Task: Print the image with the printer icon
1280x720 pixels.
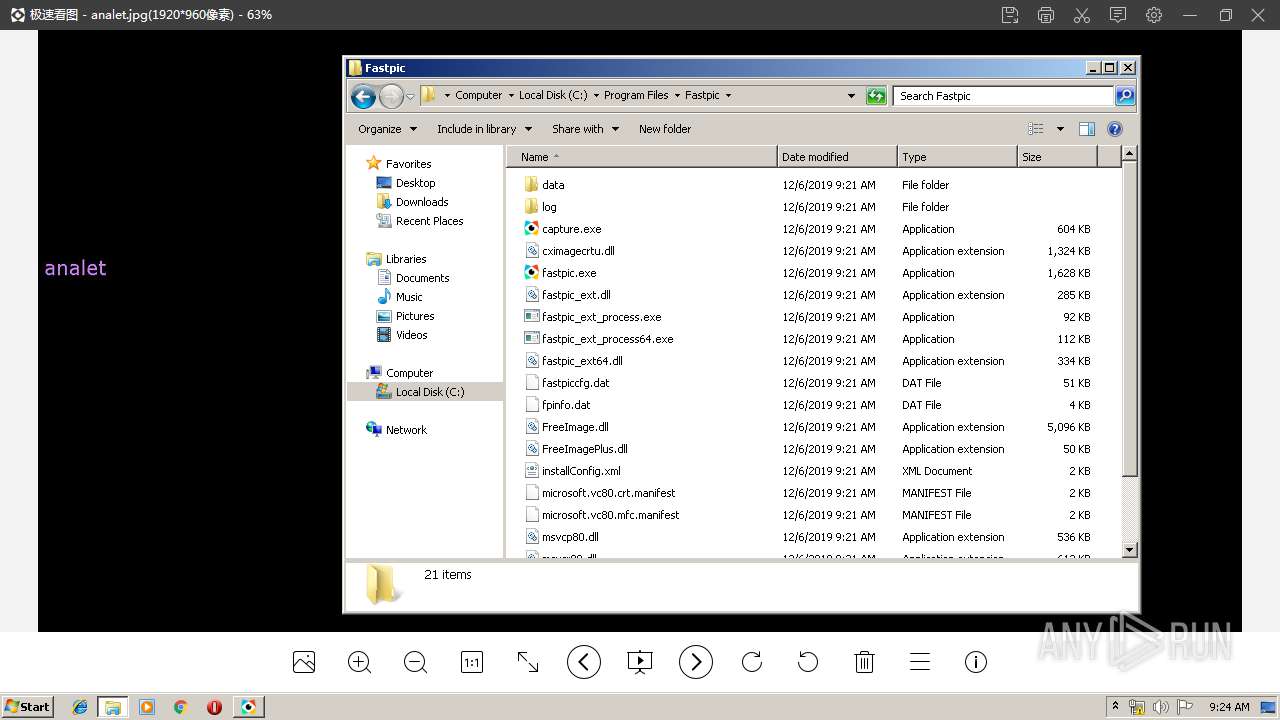Action: (1046, 15)
